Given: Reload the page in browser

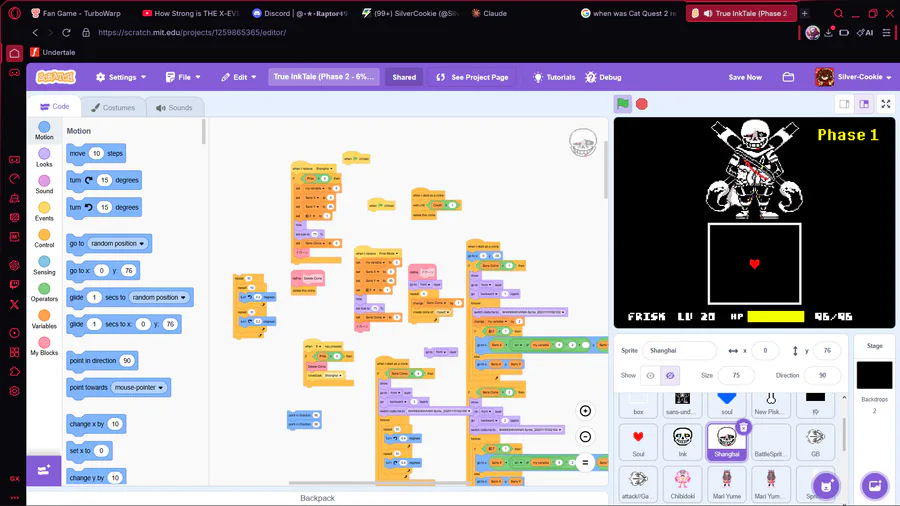Looking at the screenshot, I should coord(66,33).
